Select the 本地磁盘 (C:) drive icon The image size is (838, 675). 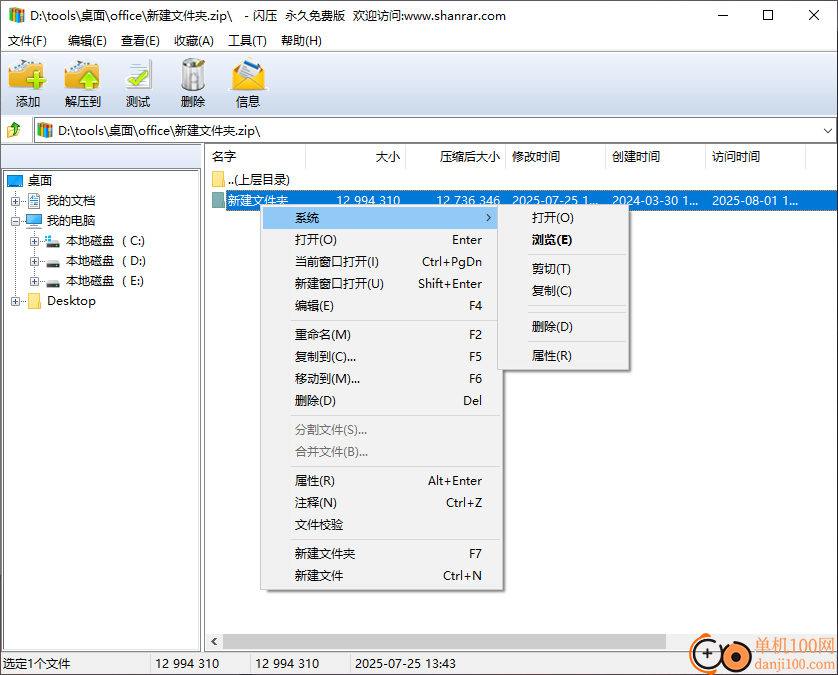tap(52, 241)
